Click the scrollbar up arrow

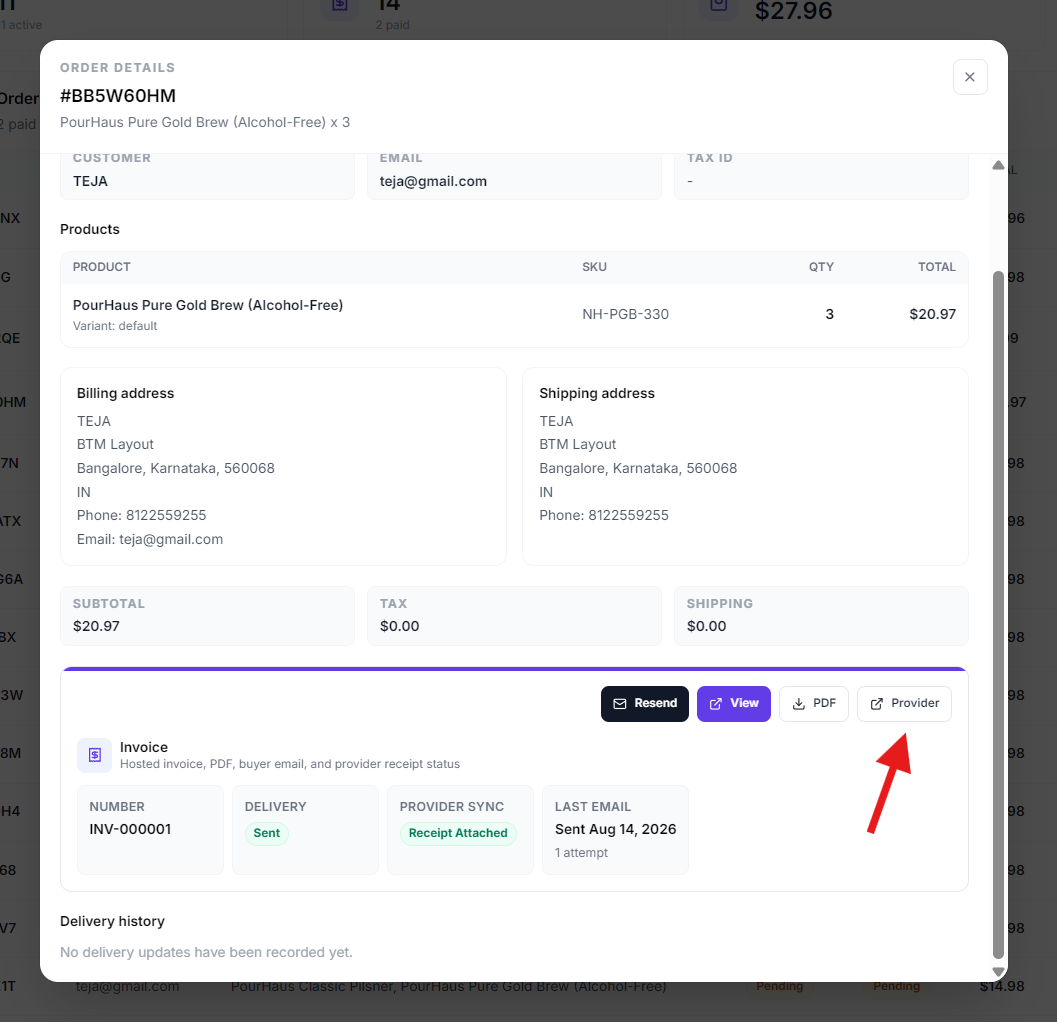point(998,165)
